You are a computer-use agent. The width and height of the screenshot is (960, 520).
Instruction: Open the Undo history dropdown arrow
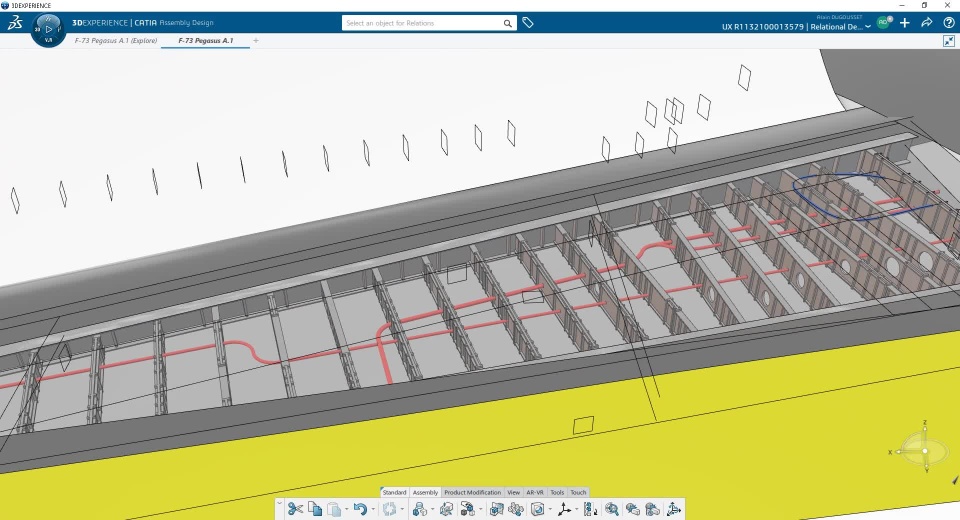point(373,509)
